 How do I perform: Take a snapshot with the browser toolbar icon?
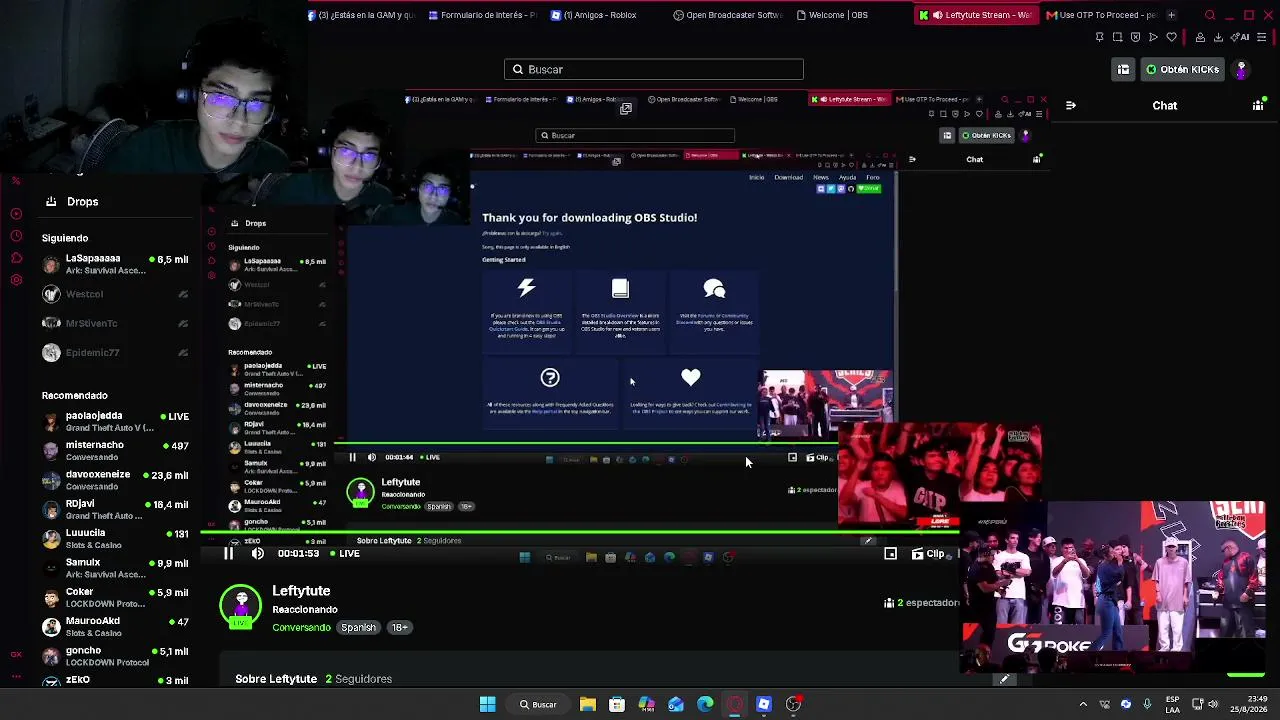[1117, 38]
